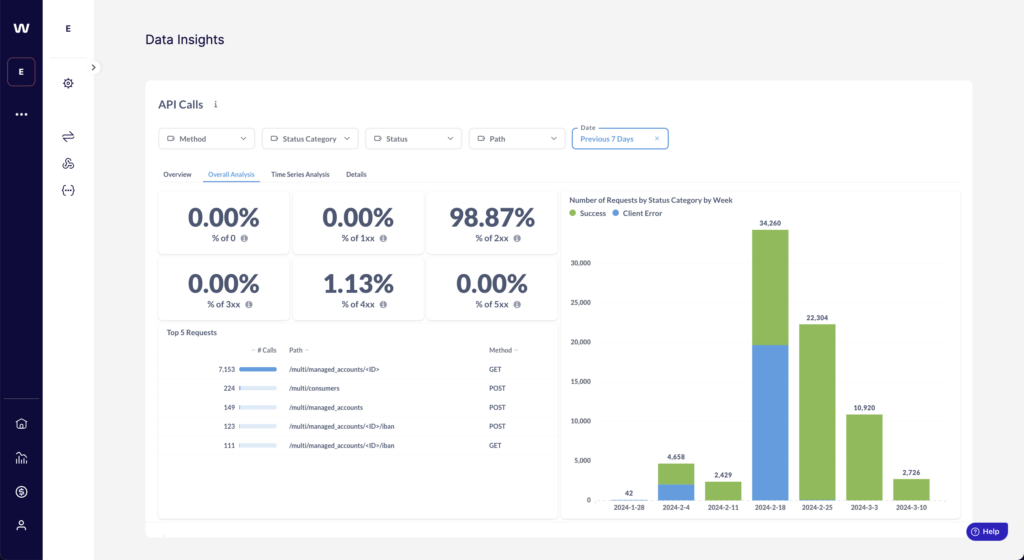Image resolution: width=1024 pixels, height=560 pixels.
Task: Open the transfers arrows icon in sidebar
Action: coord(68,136)
